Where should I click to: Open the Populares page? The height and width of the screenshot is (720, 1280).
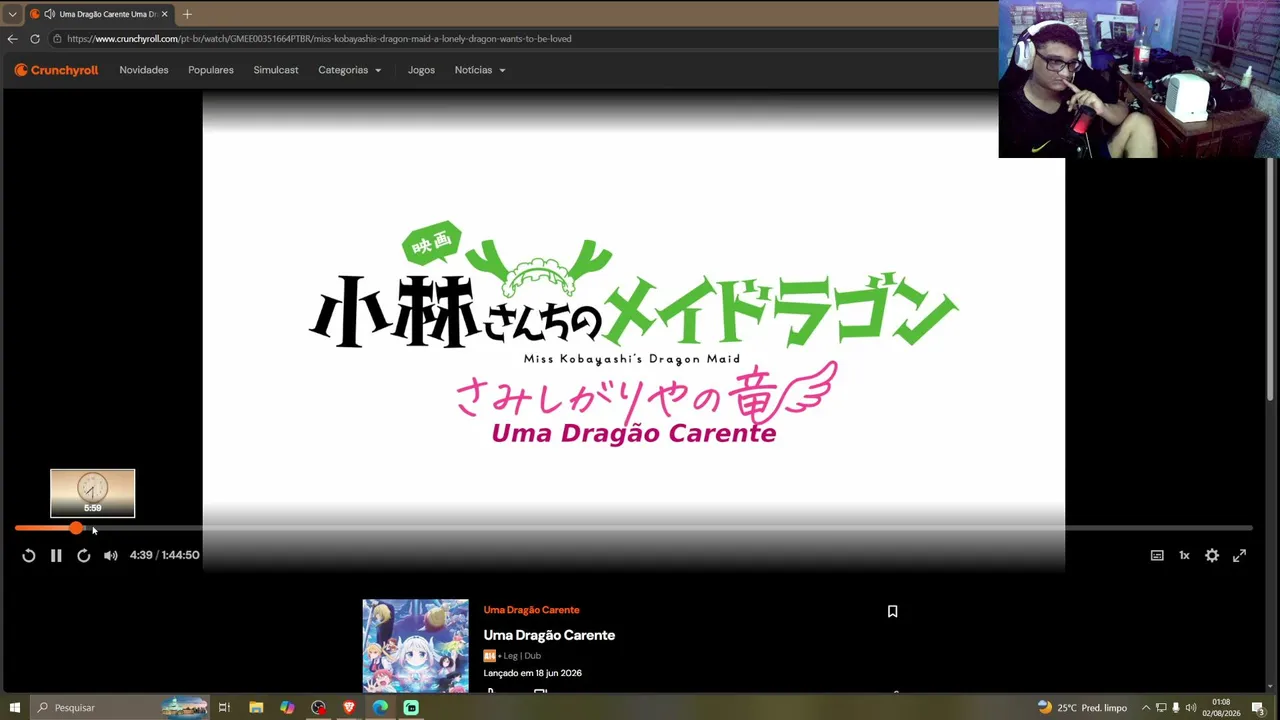[211, 70]
